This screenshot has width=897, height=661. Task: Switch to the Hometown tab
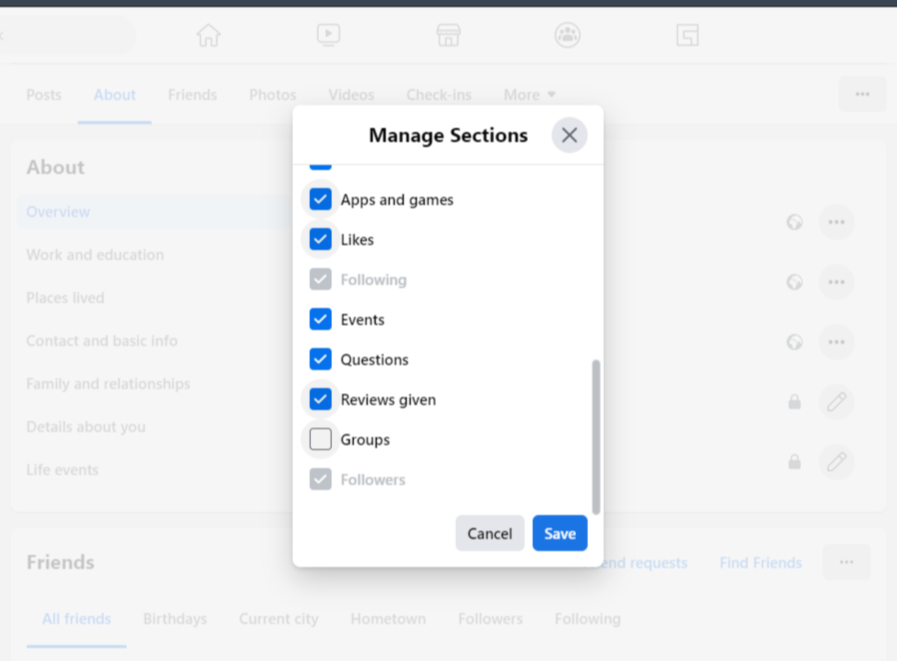[x=388, y=619]
